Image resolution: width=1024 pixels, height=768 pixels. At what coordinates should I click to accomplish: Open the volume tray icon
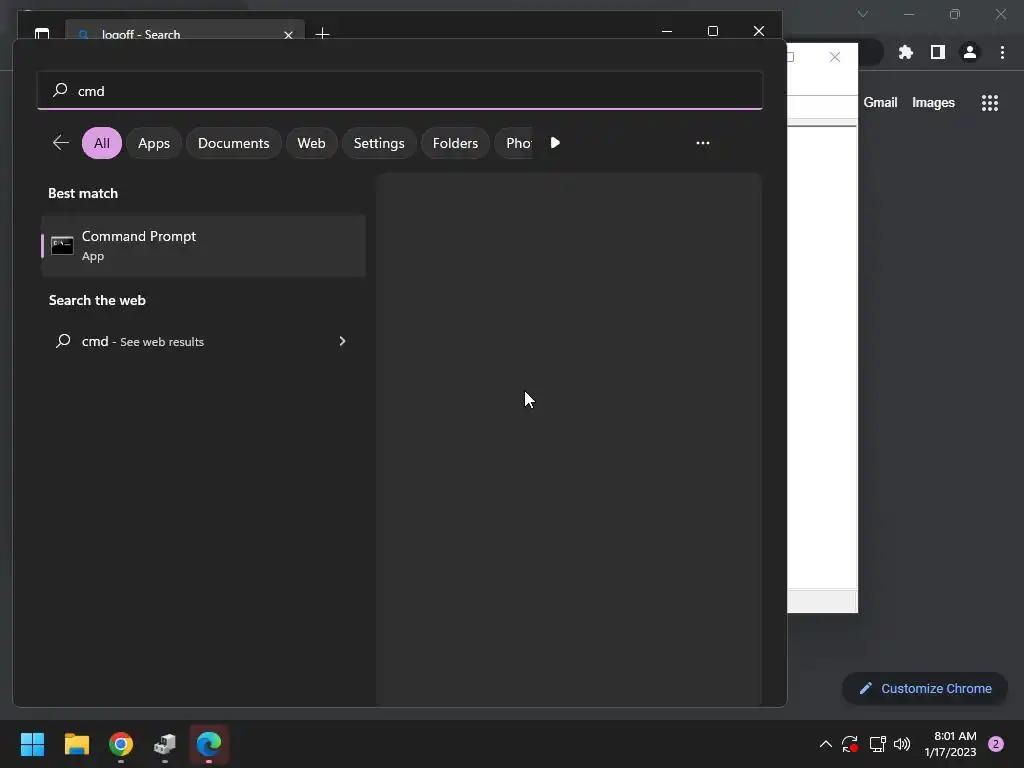(902, 744)
